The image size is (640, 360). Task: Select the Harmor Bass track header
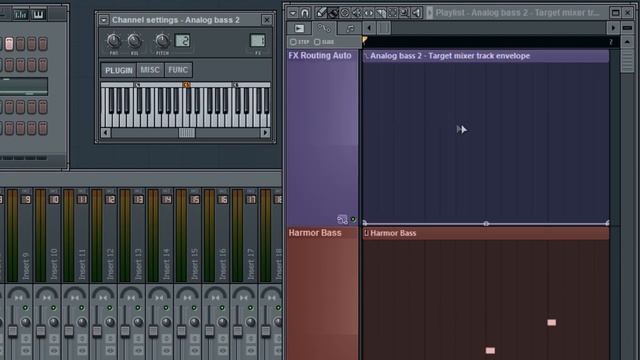click(x=322, y=294)
